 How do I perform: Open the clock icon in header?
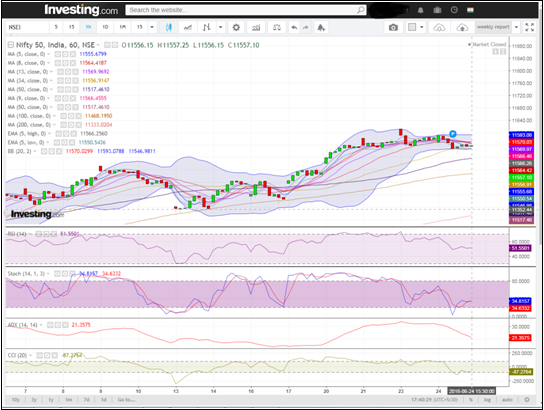[454, 10]
